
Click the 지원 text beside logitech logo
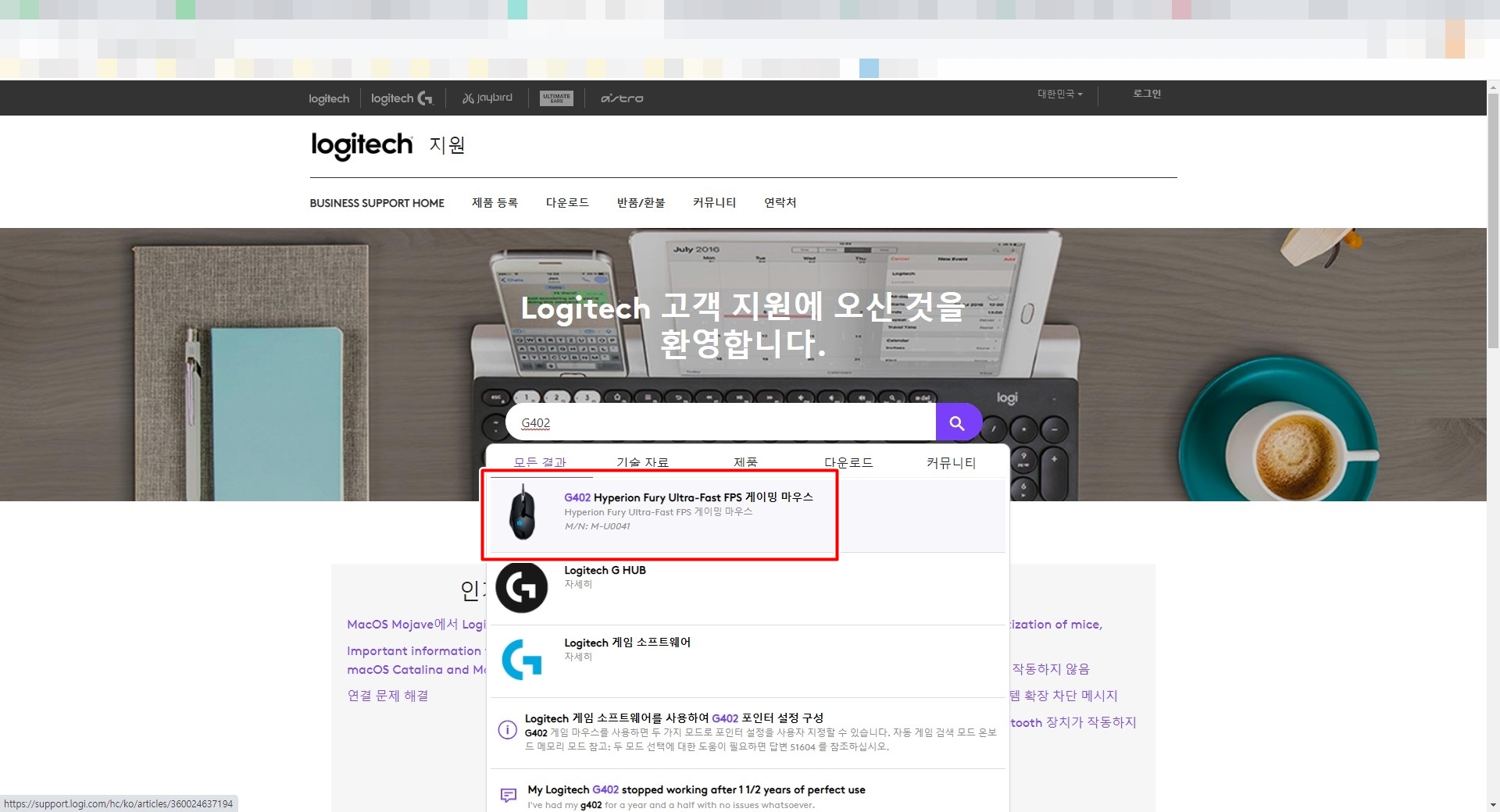pos(447,145)
